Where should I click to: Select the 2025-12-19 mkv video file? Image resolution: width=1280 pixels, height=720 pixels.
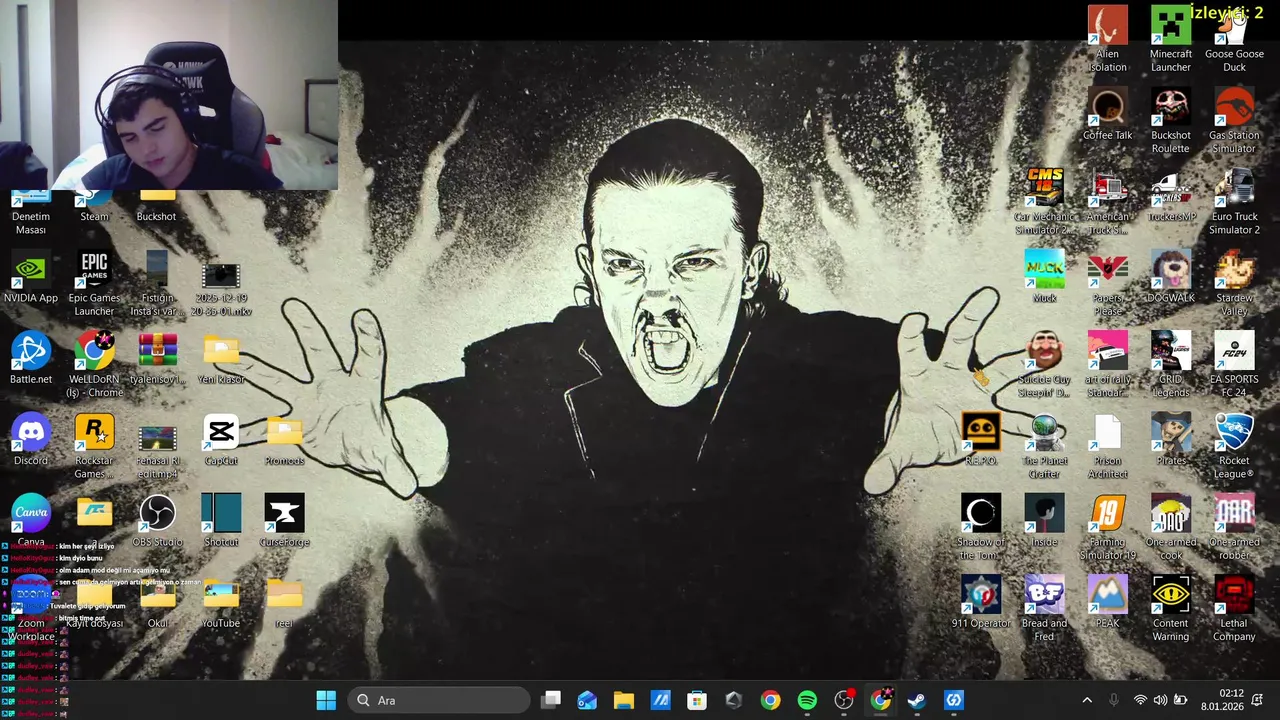[221, 290]
